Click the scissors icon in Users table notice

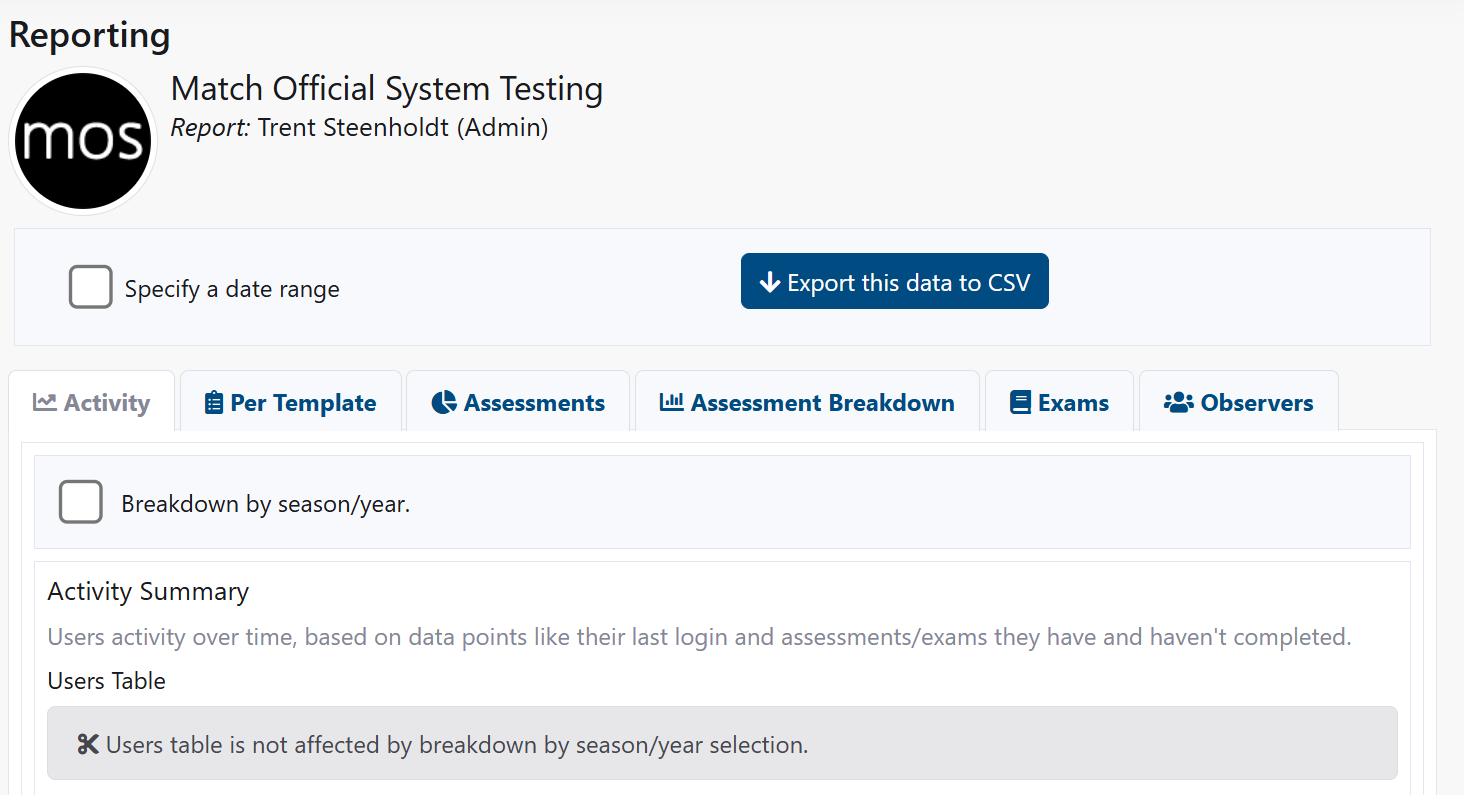pyautogui.click(x=88, y=744)
